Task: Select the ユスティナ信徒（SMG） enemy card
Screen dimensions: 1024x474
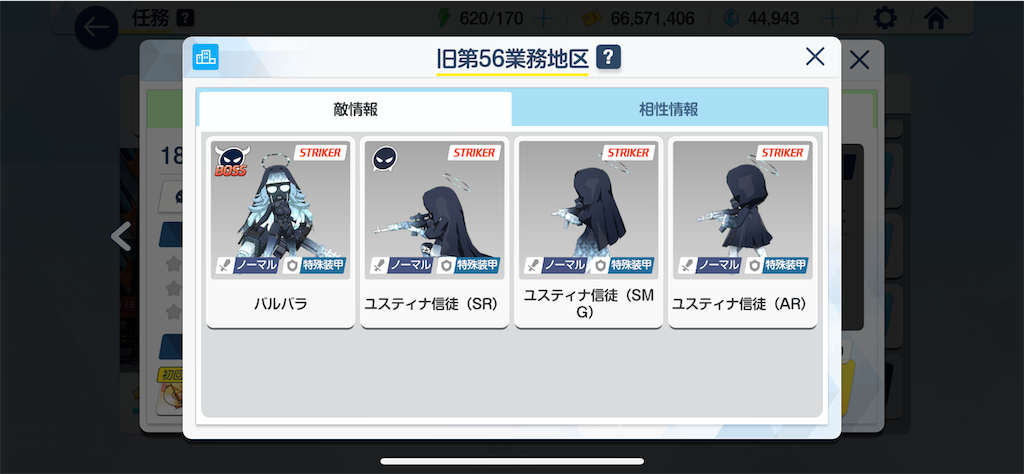Action: [x=588, y=232]
